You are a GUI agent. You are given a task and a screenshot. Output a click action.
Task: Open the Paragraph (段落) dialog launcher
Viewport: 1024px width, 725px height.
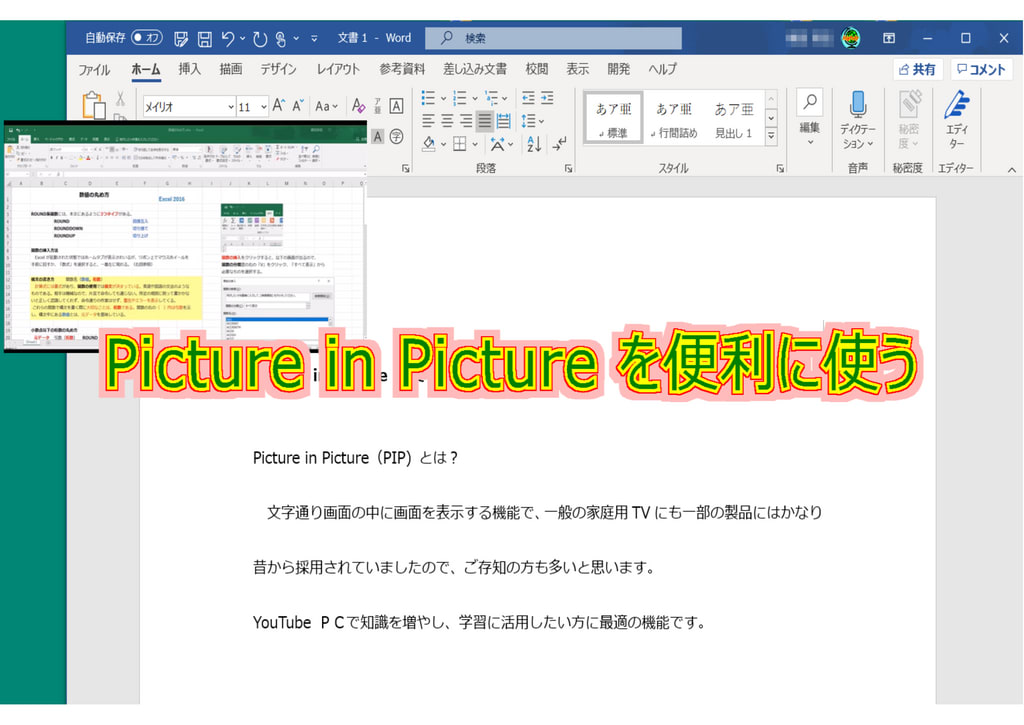coord(568,169)
